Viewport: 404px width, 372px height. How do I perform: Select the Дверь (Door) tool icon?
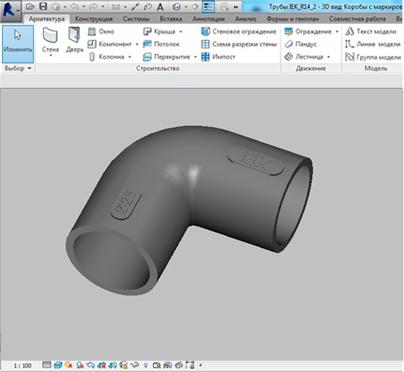74,35
